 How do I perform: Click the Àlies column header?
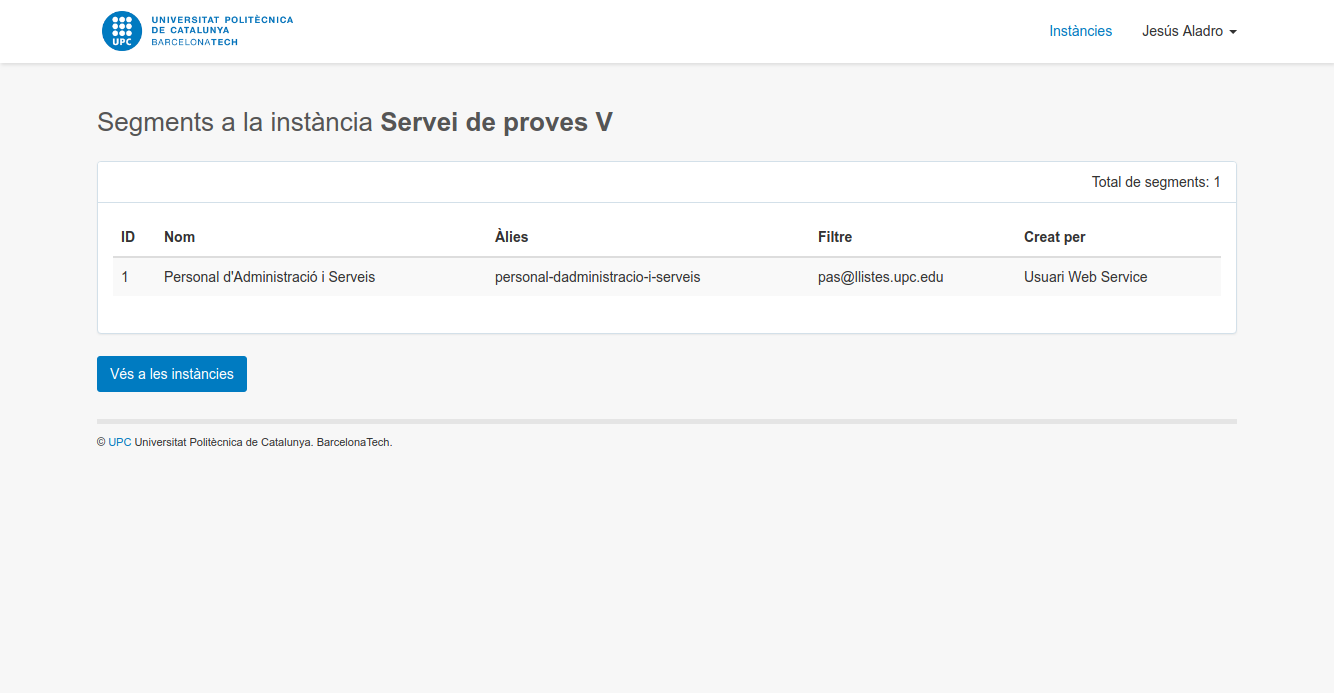click(x=511, y=237)
